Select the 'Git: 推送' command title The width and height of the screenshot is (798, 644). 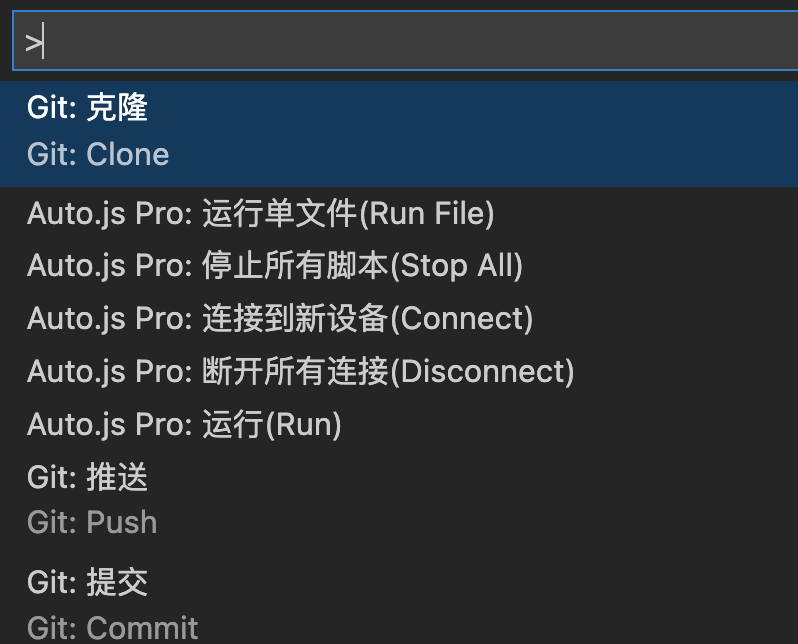tap(88, 478)
